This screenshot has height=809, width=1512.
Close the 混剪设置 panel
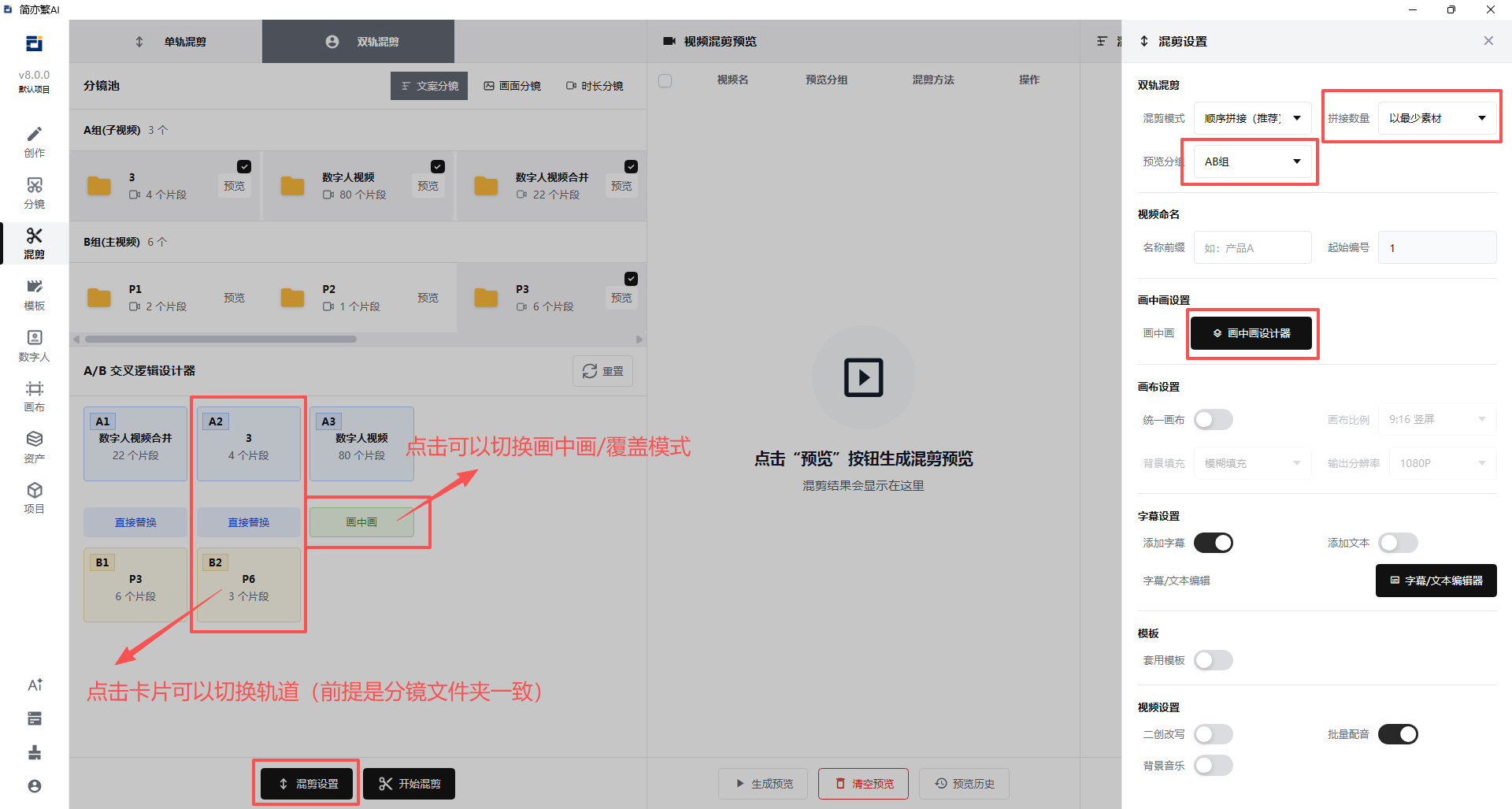[1488, 41]
